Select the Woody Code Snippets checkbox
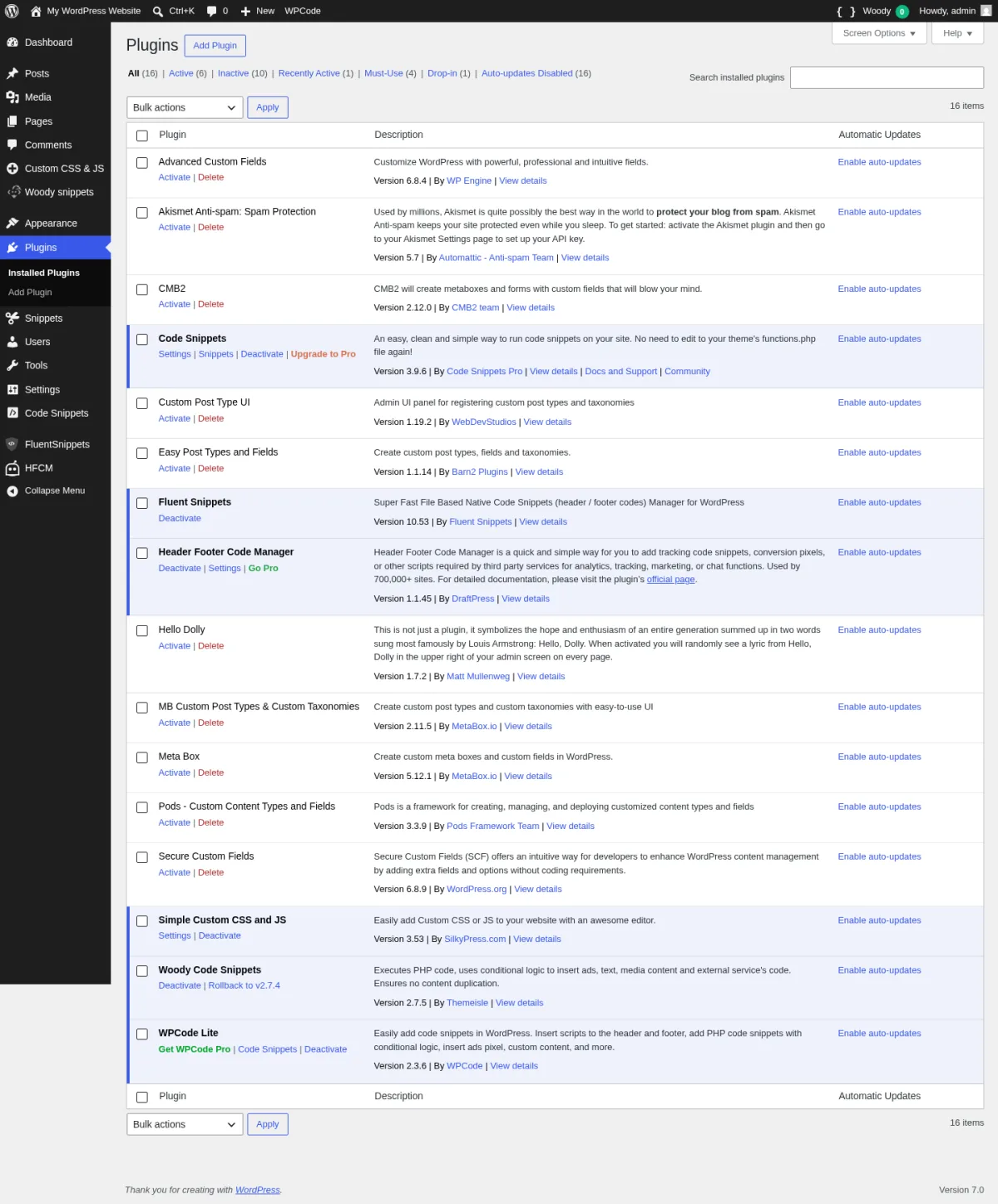 142,970
